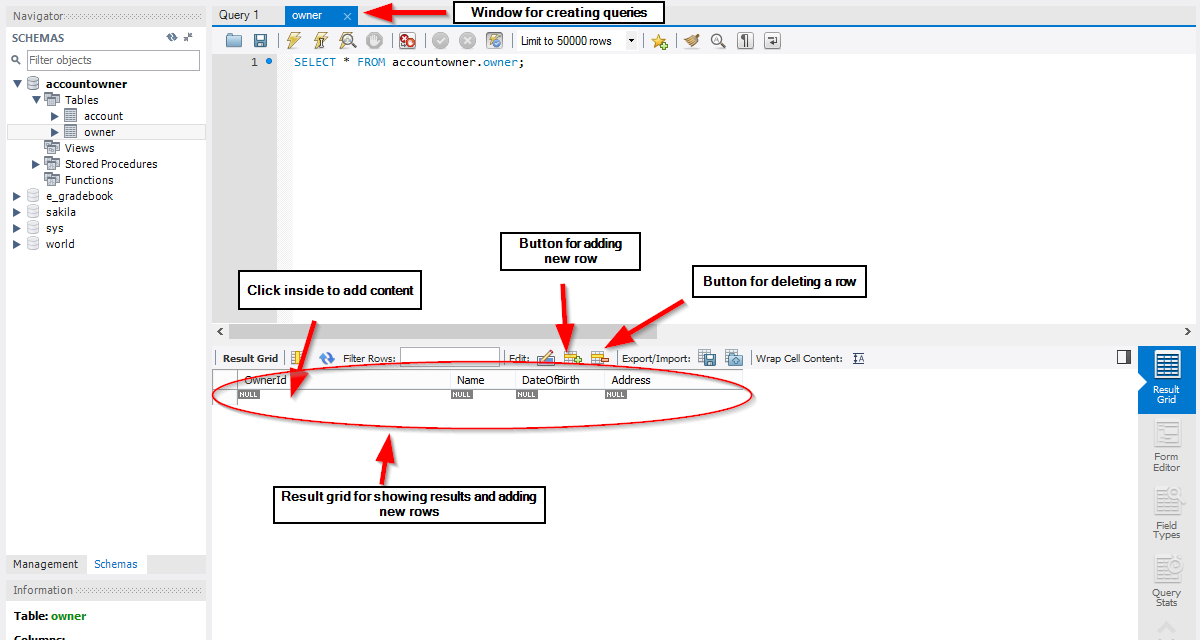Click the Filter Rows input field

[449, 358]
